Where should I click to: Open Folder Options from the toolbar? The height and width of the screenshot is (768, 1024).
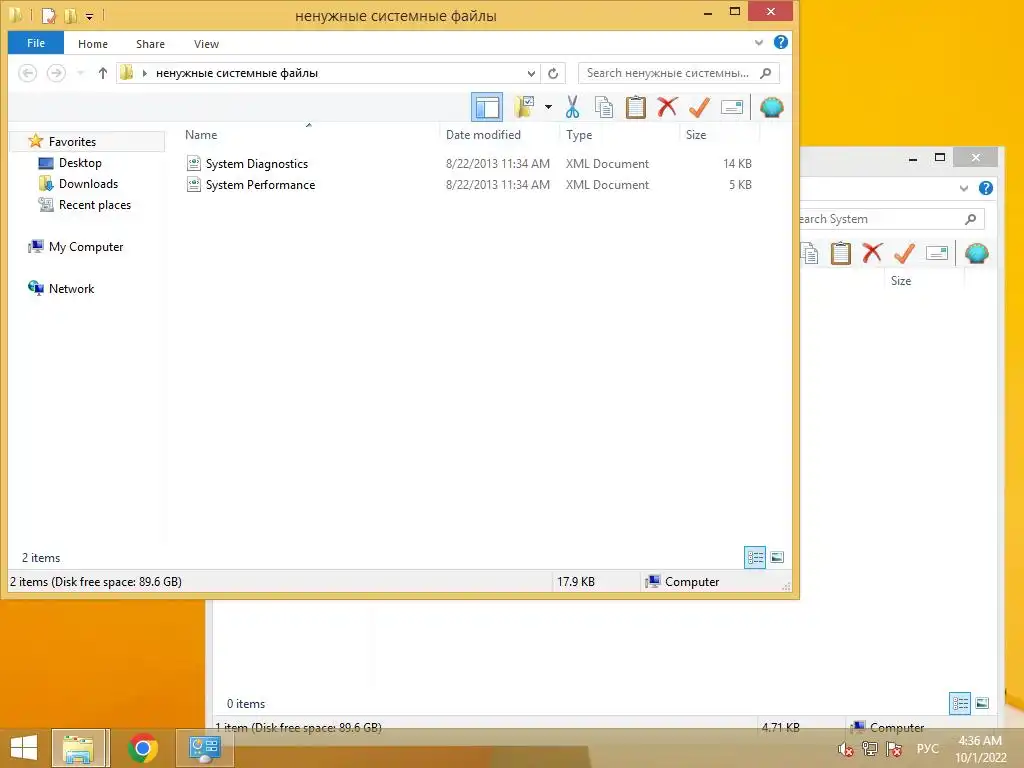pos(524,107)
